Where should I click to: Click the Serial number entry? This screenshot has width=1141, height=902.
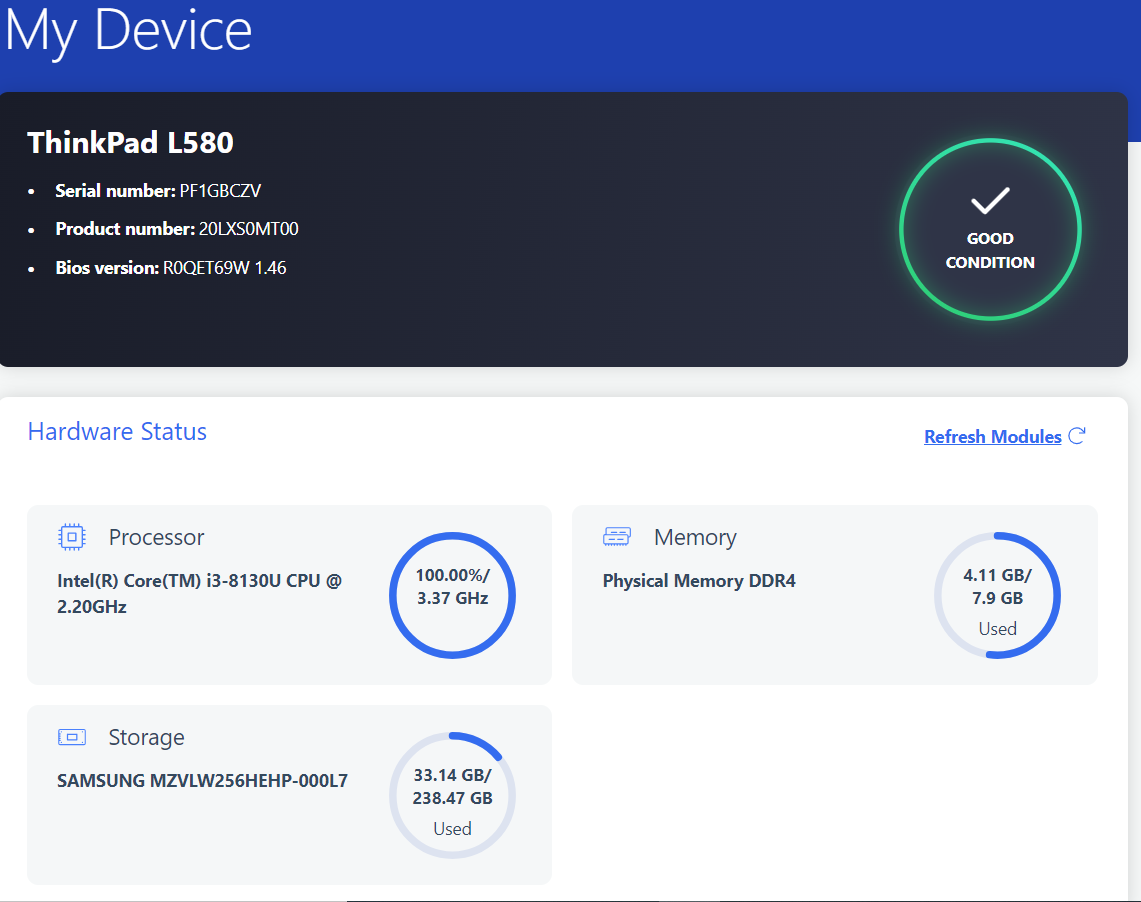coord(158,191)
